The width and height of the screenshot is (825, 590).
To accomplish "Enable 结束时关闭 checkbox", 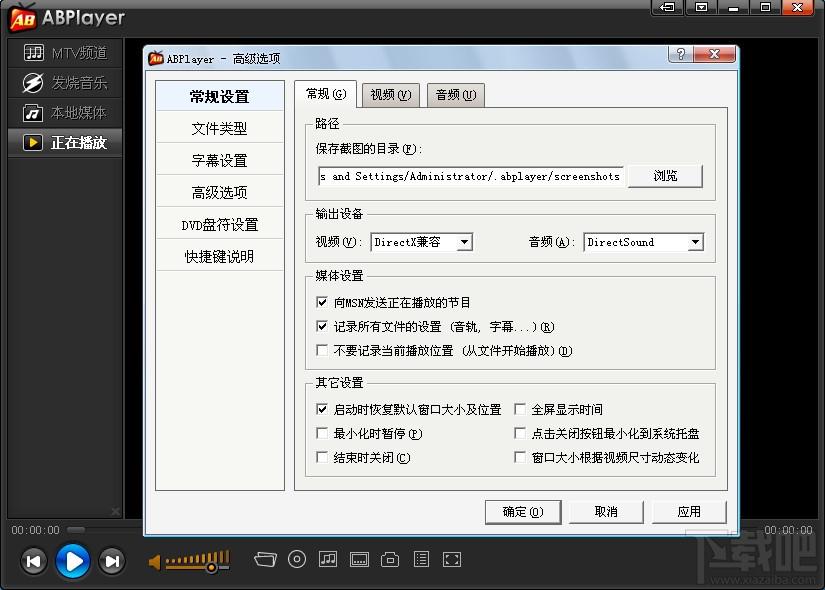I will tap(322, 457).
